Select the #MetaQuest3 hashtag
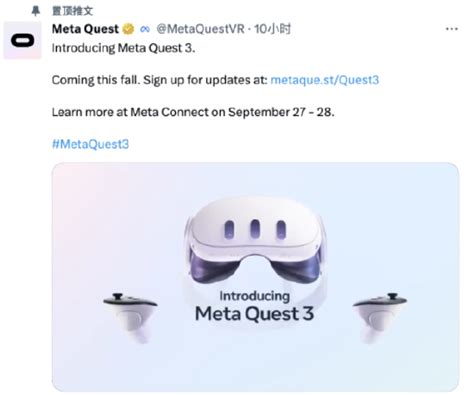Screen dimensions: 474x395 pyautogui.click(x=90, y=144)
